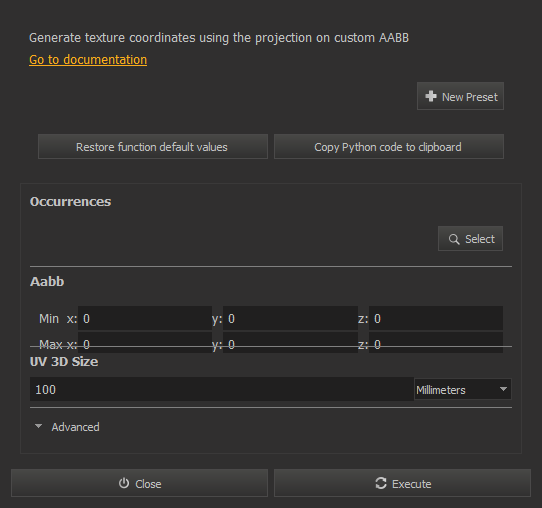
Task: Click the power icon on Close button
Action: [124, 483]
